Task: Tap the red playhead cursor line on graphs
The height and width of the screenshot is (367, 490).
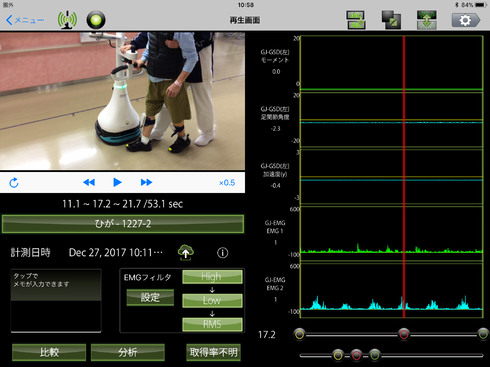Action: (x=404, y=177)
